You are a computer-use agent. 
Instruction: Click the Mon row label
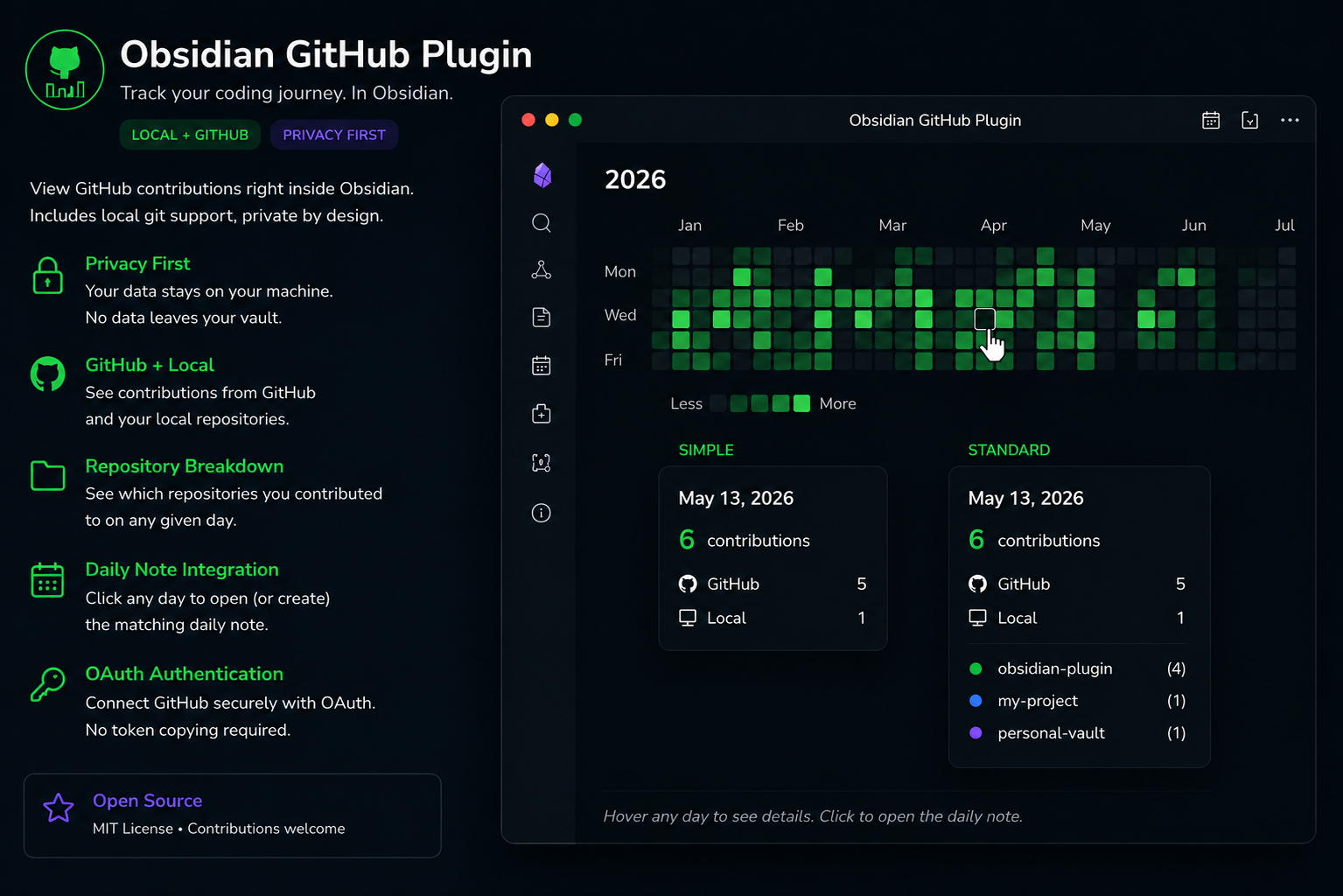pyautogui.click(x=620, y=271)
